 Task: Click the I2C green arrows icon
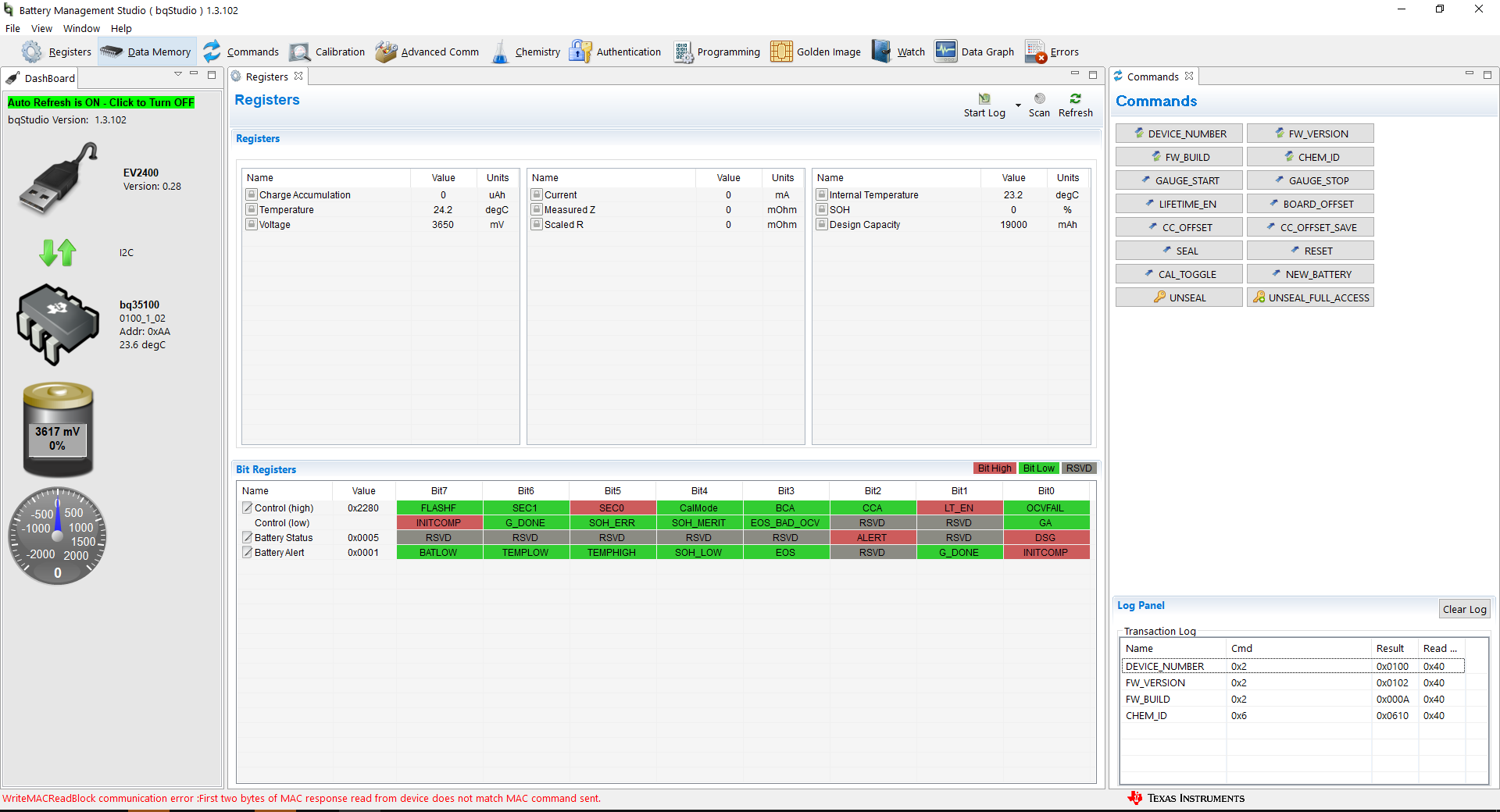[x=58, y=252]
